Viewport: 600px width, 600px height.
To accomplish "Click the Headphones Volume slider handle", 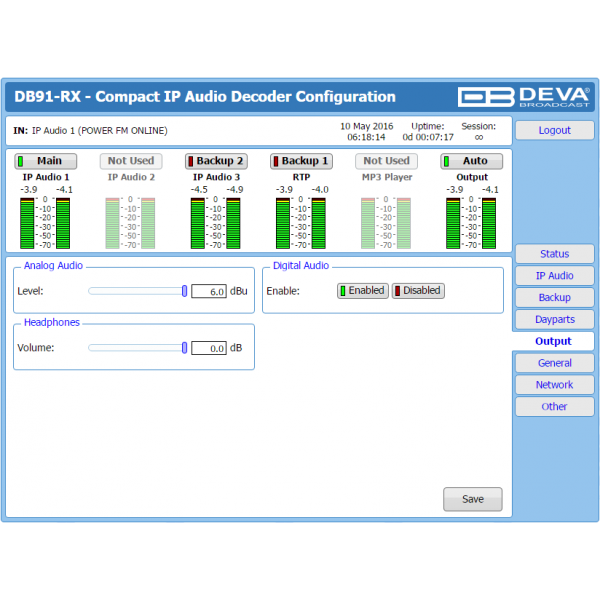I will (184, 348).
